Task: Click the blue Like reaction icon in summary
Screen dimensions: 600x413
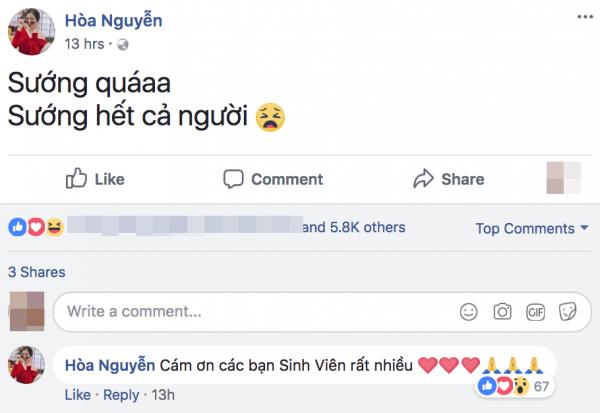Action: [17, 228]
